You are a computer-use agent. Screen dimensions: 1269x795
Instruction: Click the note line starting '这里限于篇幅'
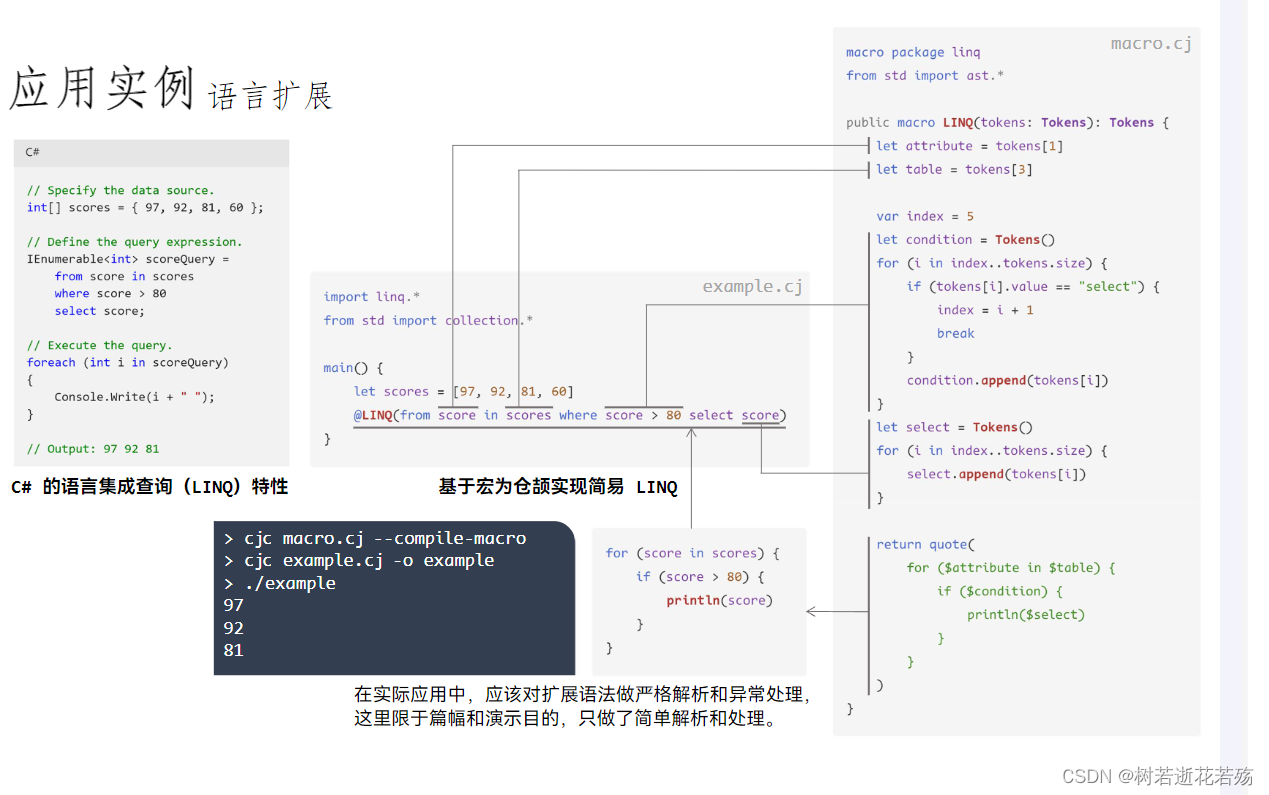(566, 718)
